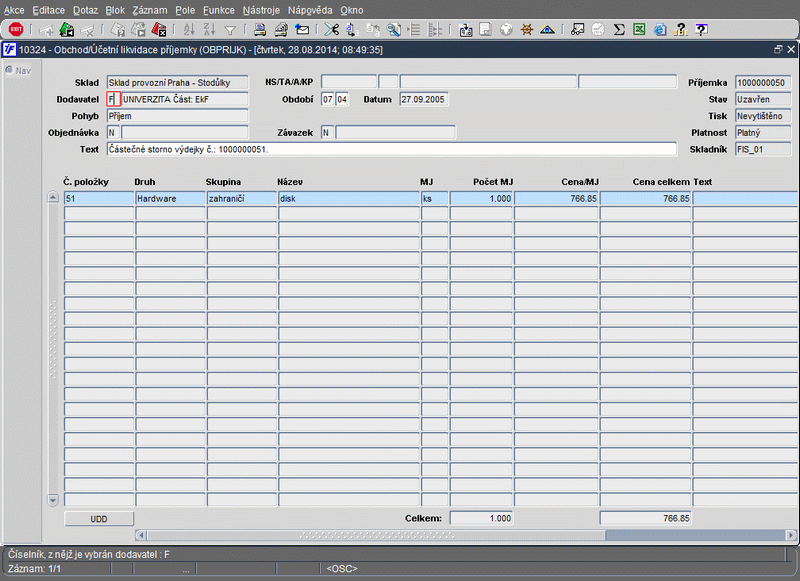
Task: Click the scissors cut icon
Action: pyautogui.click(x=332, y=30)
